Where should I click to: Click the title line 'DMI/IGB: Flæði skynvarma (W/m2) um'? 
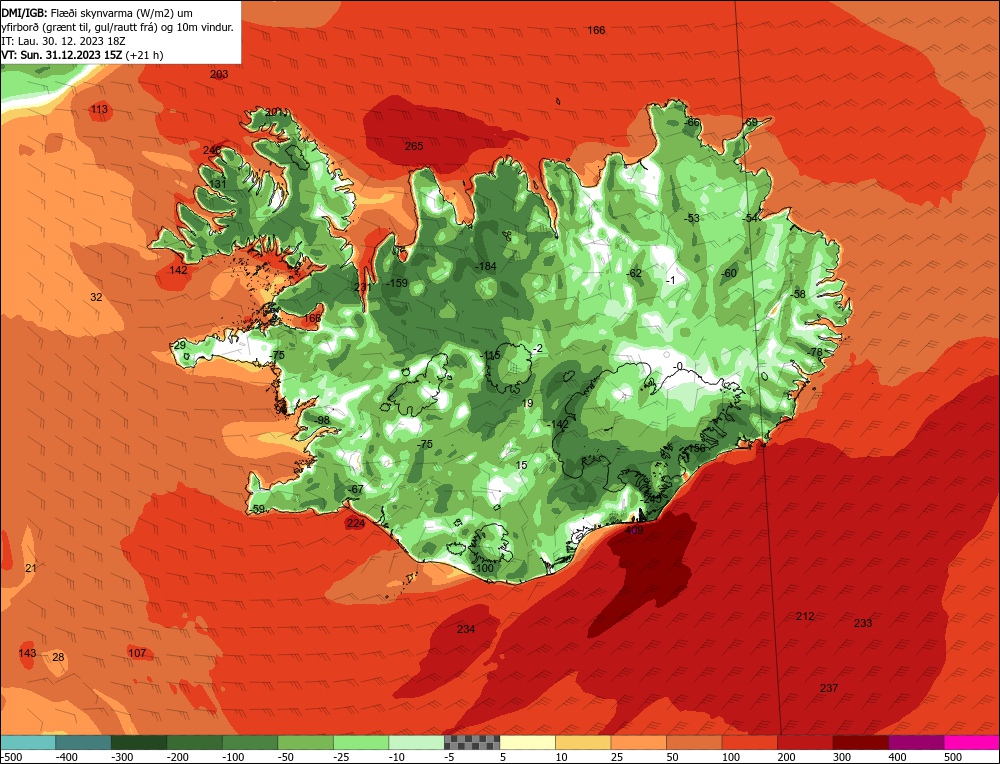pos(97,13)
